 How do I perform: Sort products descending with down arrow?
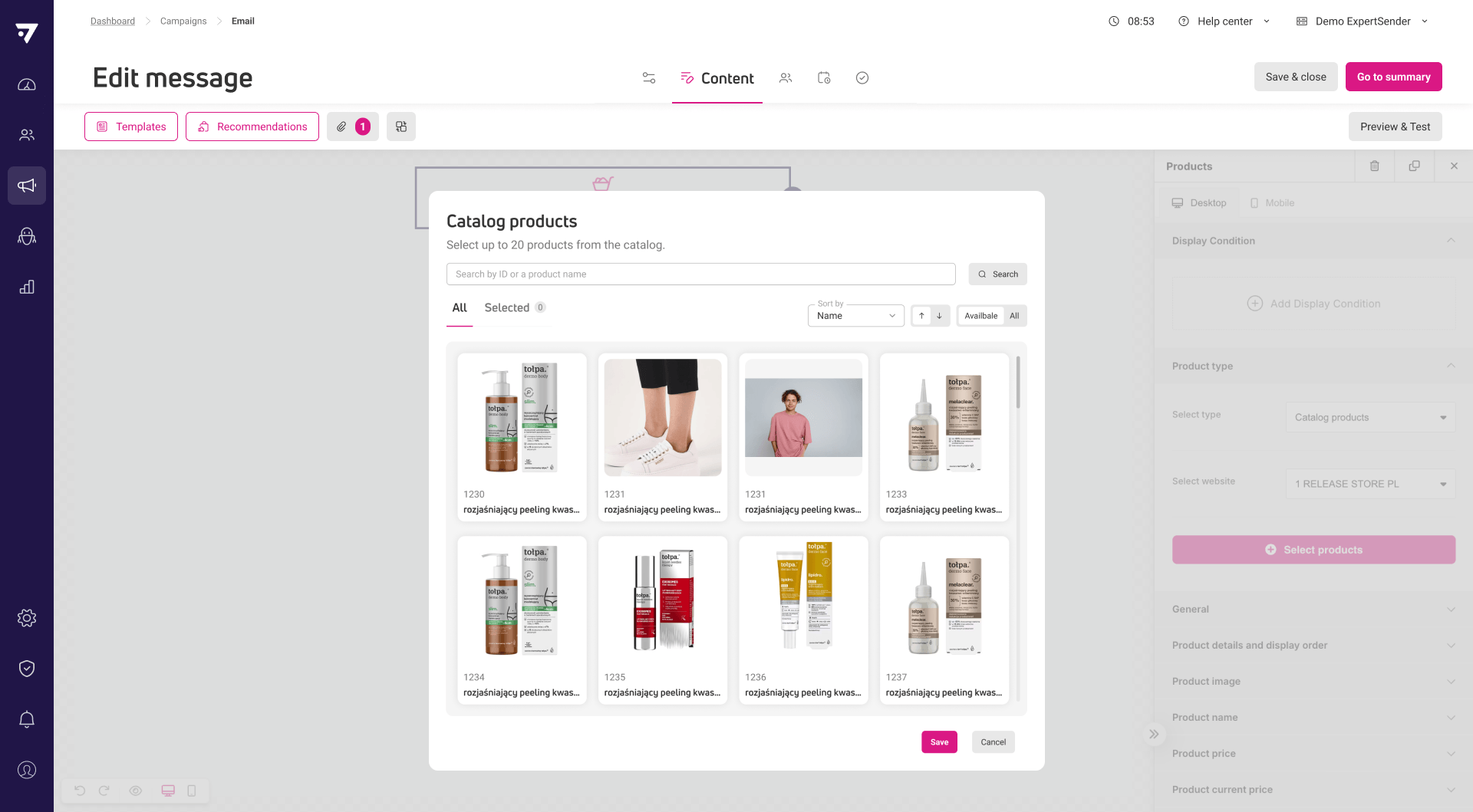939,316
